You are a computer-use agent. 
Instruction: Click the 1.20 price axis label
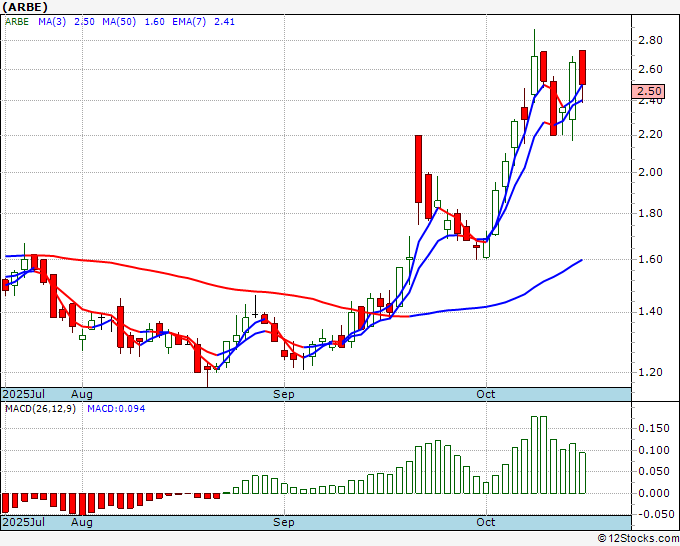pyautogui.click(x=650, y=372)
